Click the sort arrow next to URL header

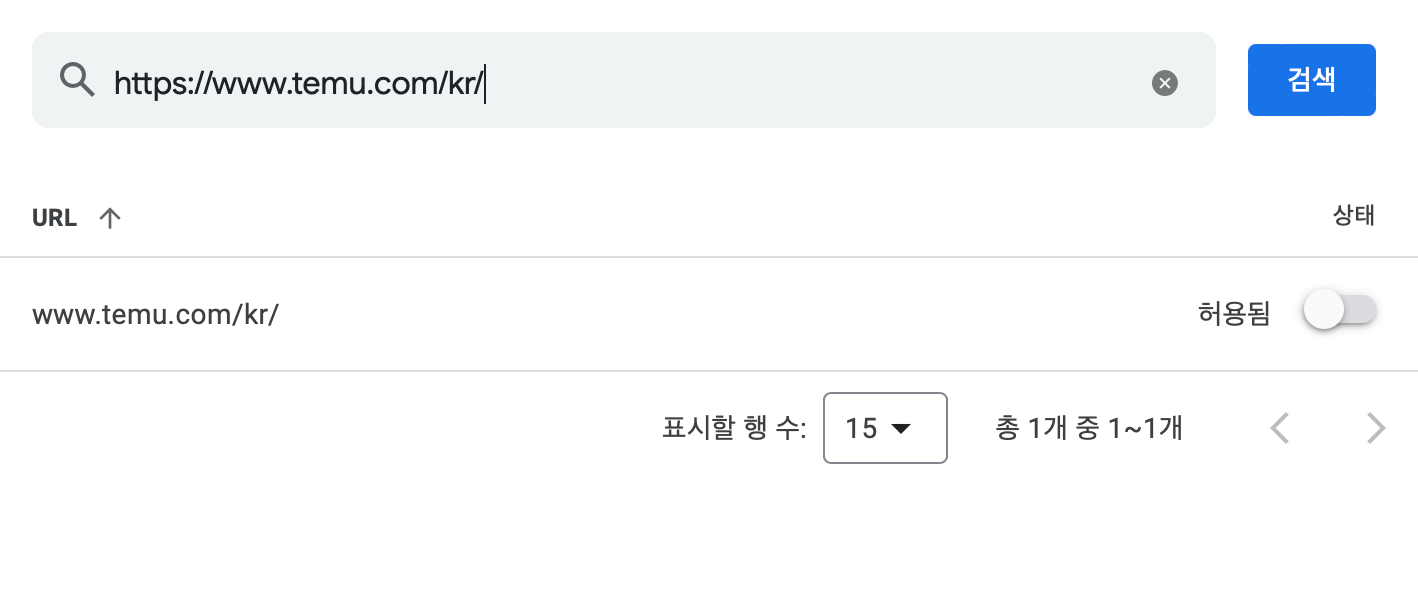click(110, 217)
